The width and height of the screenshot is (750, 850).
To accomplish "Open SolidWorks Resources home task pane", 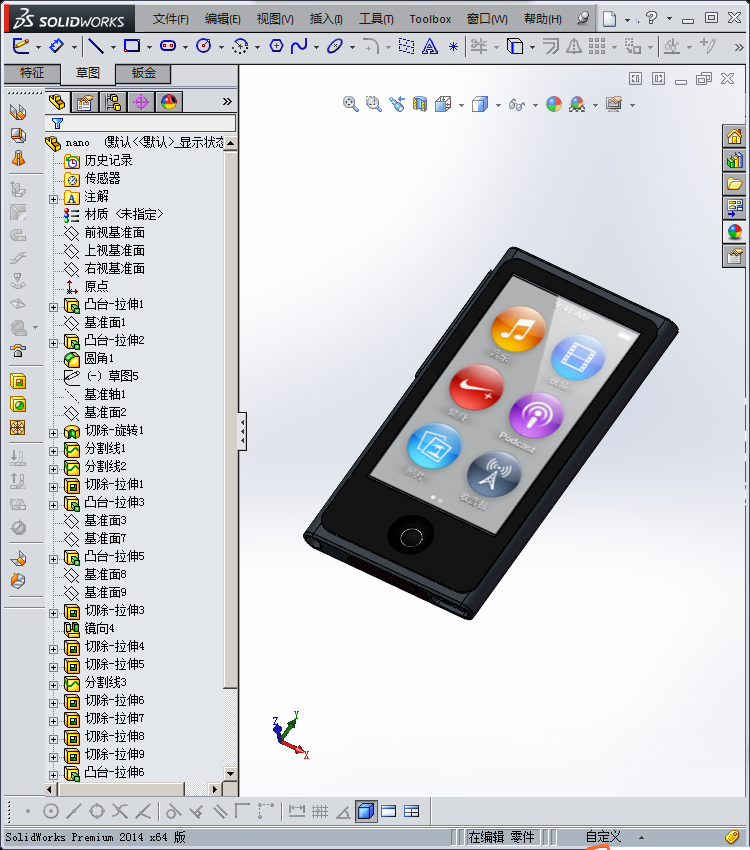I will (735, 136).
